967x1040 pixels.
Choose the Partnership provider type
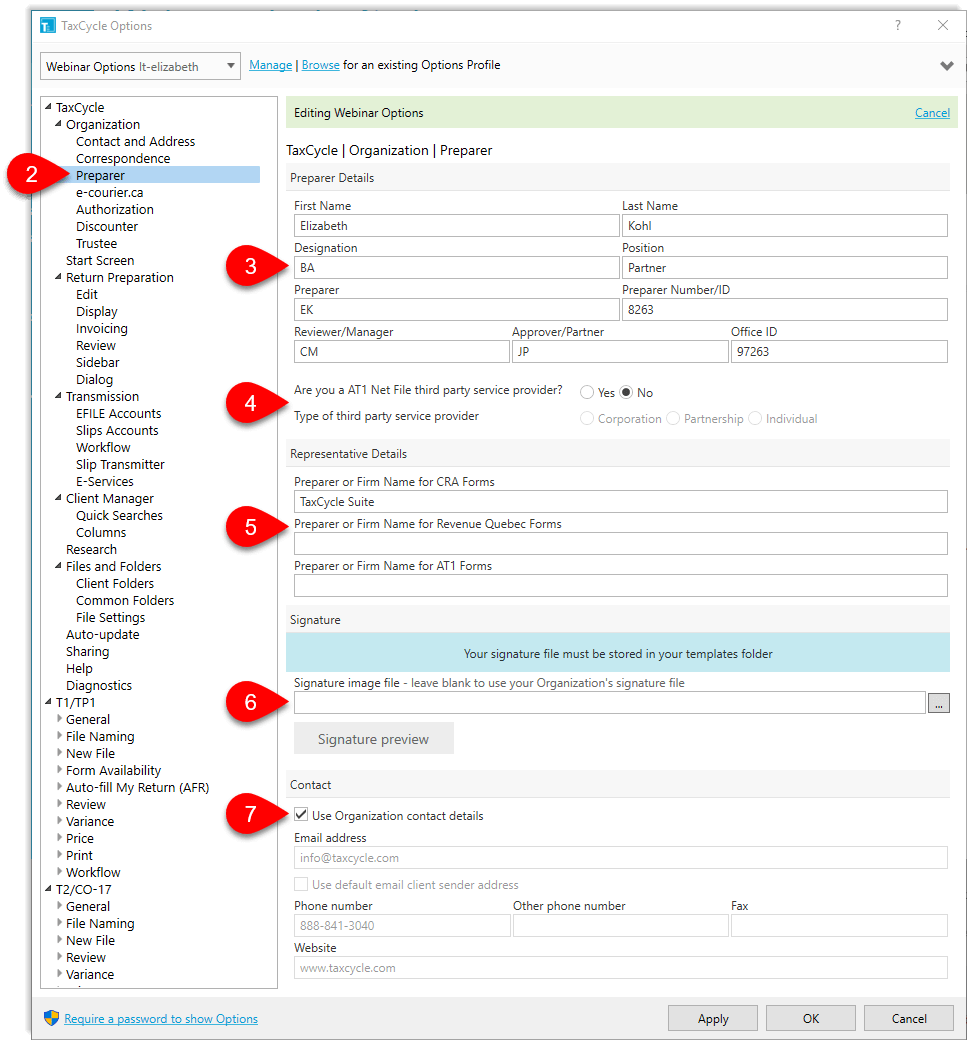[673, 419]
